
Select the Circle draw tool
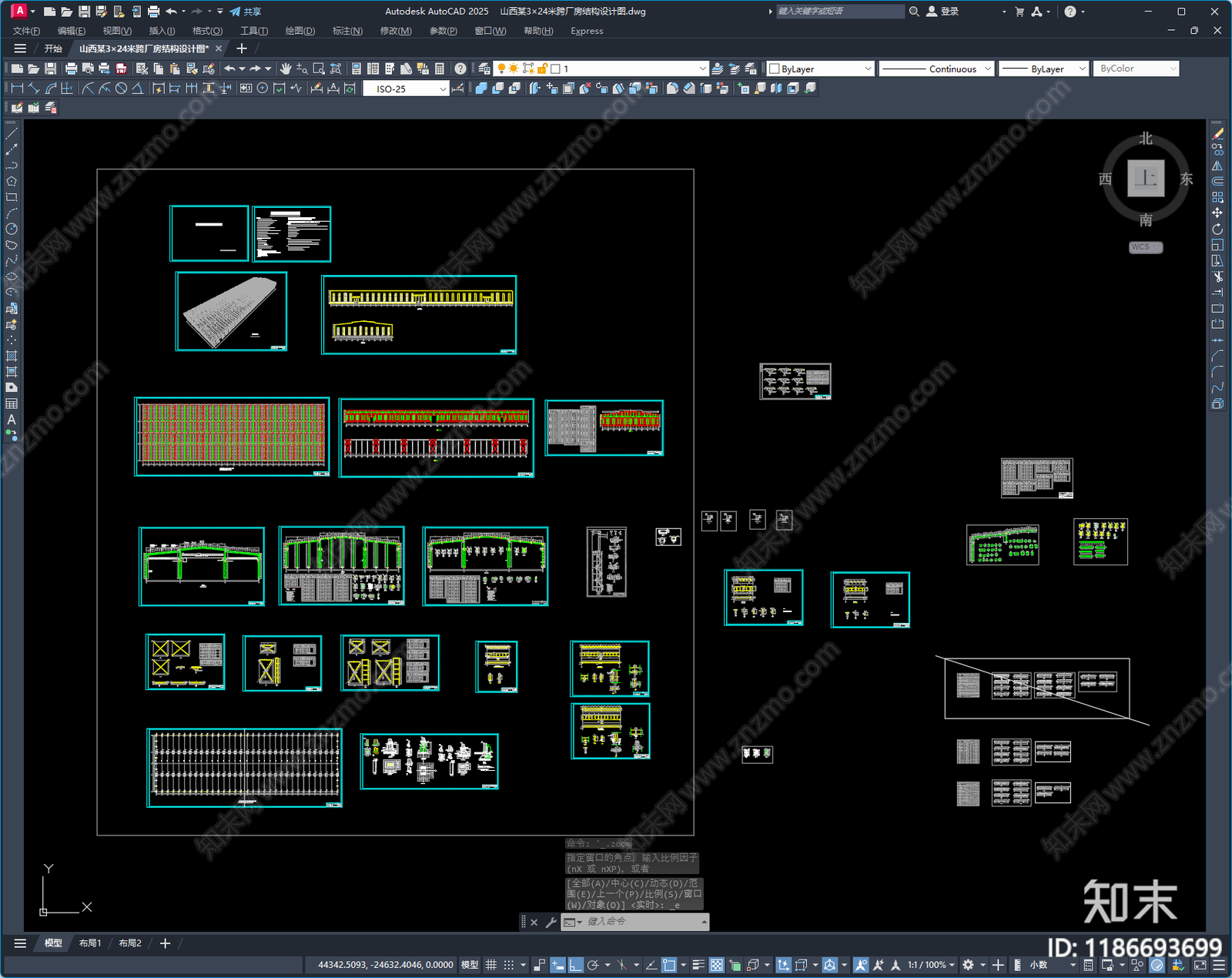pos(11,229)
